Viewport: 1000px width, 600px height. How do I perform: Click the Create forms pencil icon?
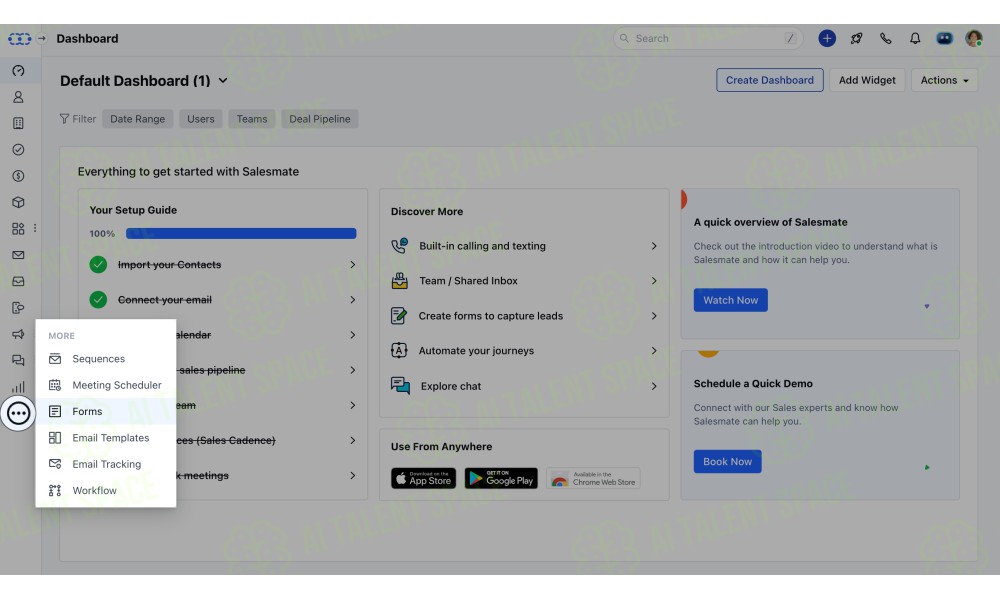(399, 316)
